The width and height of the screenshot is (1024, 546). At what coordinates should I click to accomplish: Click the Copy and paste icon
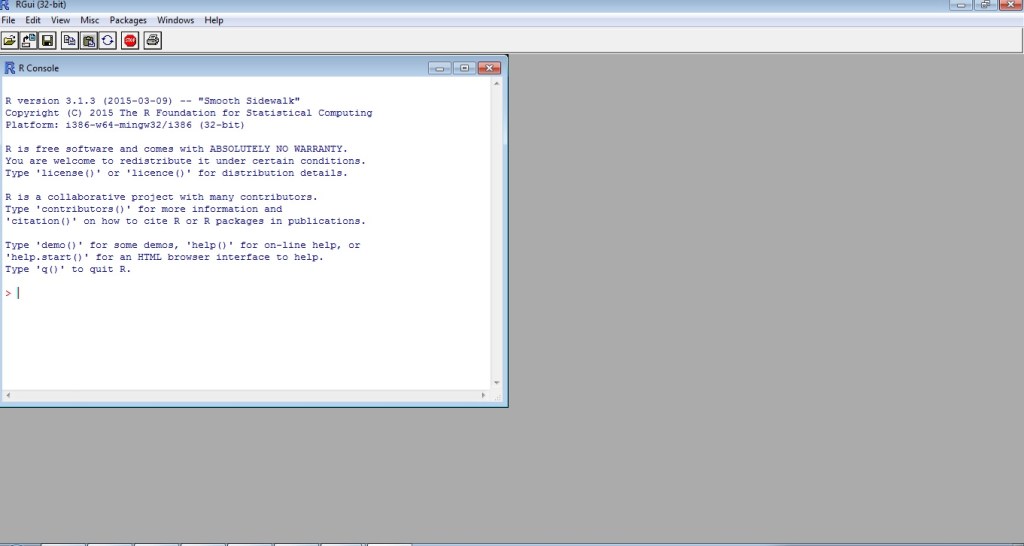point(107,40)
